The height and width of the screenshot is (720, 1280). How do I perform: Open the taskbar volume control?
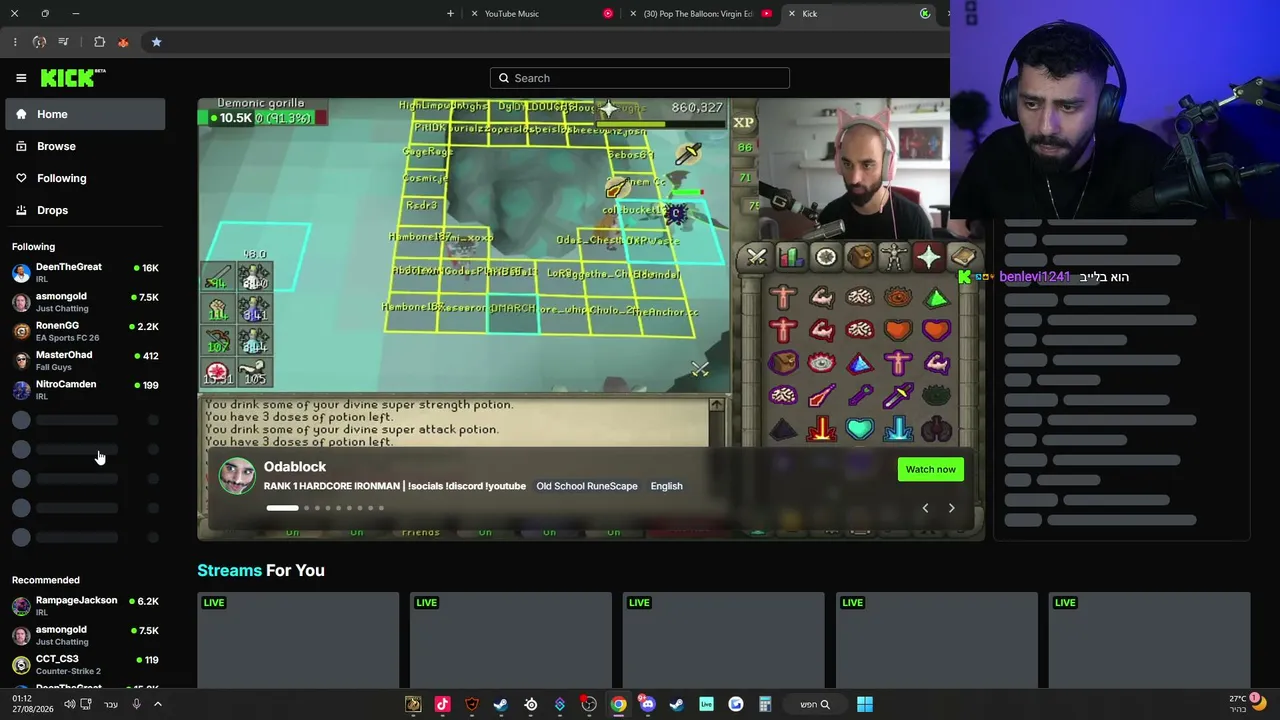[70, 704]
